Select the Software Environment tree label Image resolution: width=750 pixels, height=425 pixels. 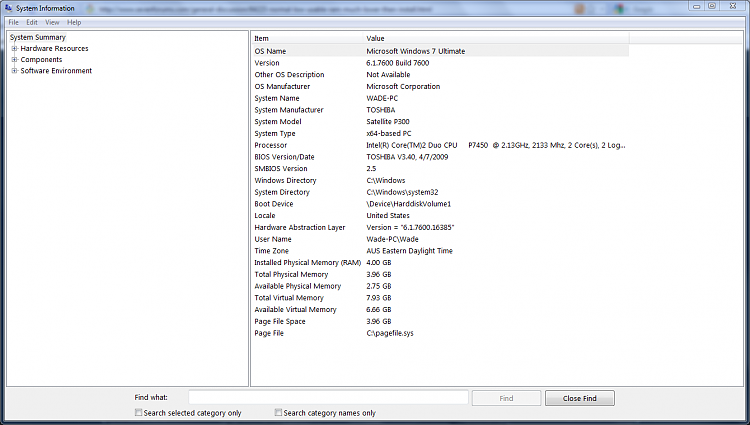56,71
